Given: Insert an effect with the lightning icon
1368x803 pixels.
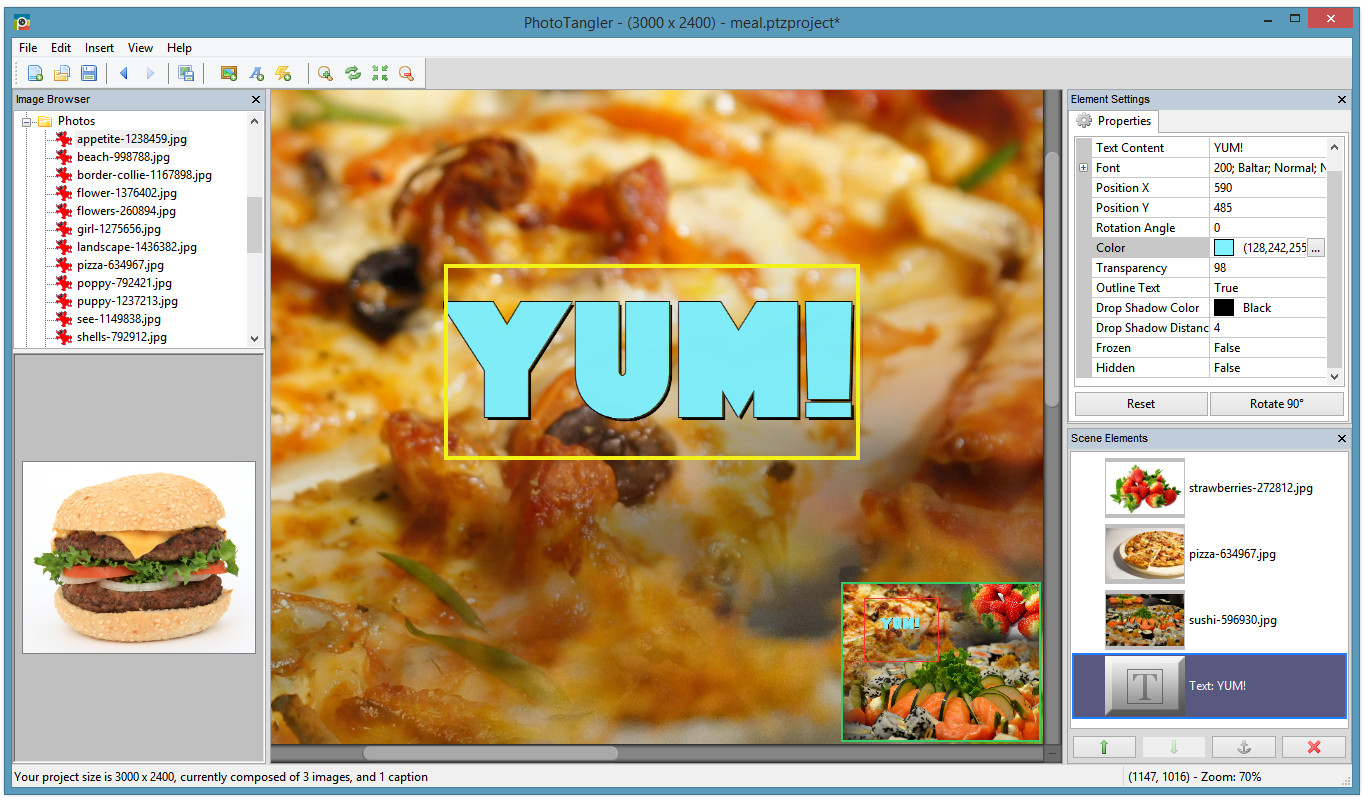Looking at the screenshot, I should click(281, 72).
